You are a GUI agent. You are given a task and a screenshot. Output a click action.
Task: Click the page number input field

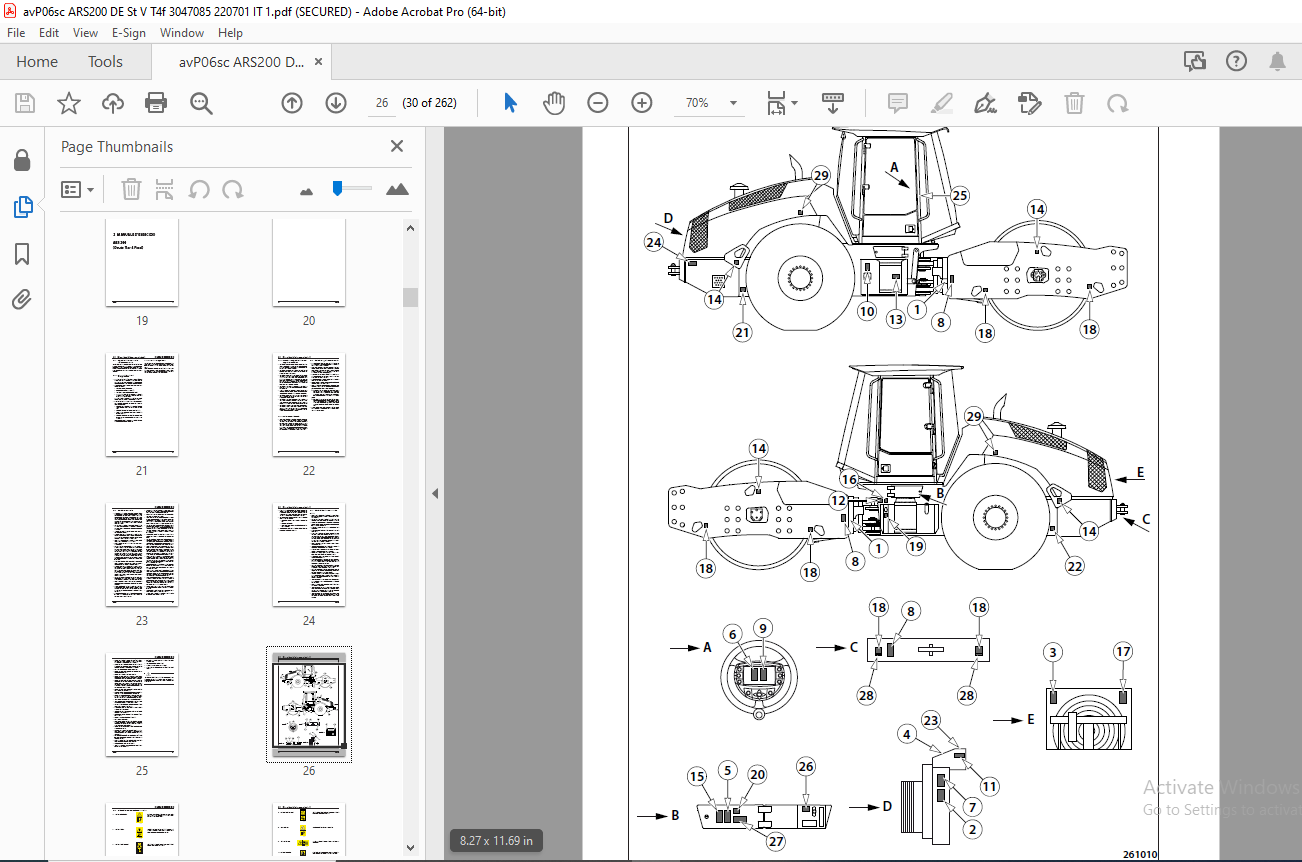coord(382,103)
